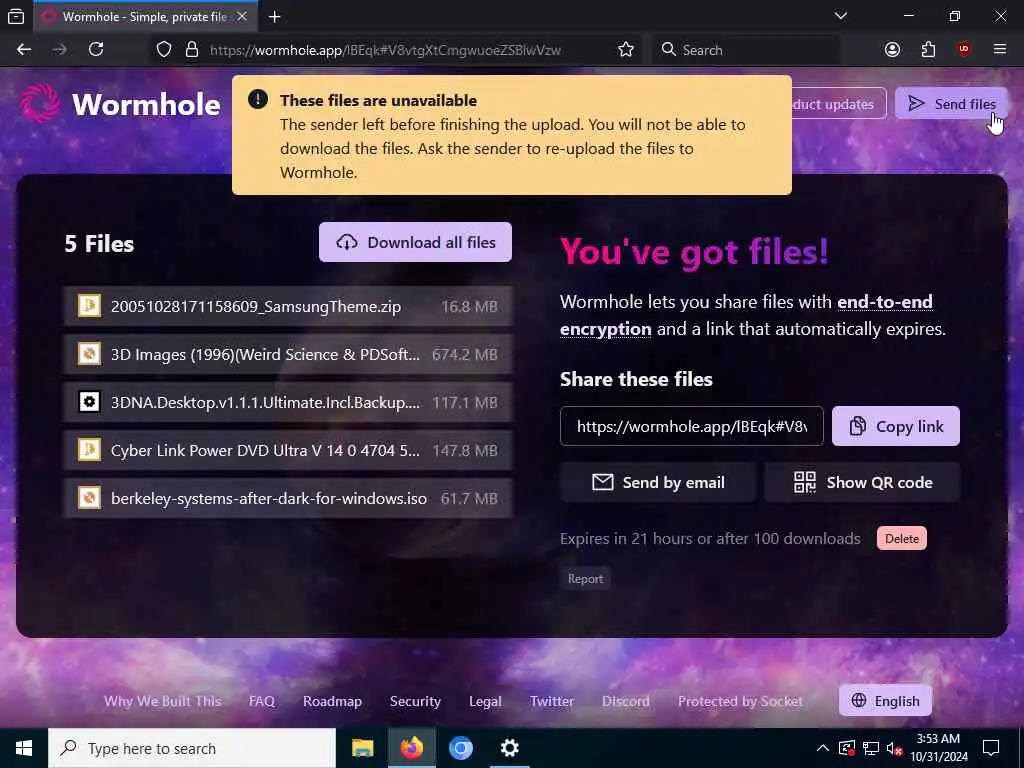The width and height of the screenshot is (1024, 768).
Task: Open the blue browser icon in the taskbar
Action: click(460, 748)
